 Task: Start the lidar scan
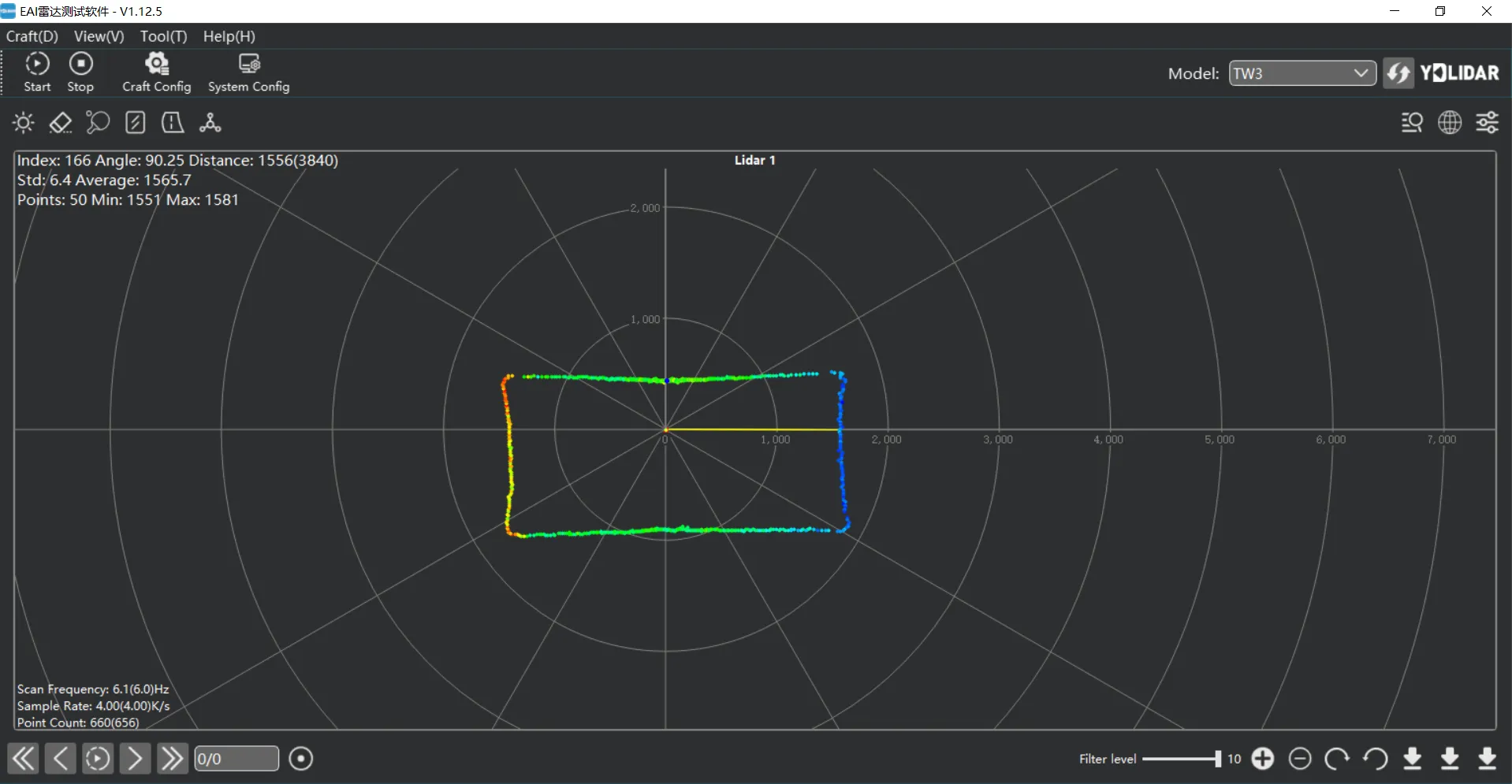click(37, 72)
